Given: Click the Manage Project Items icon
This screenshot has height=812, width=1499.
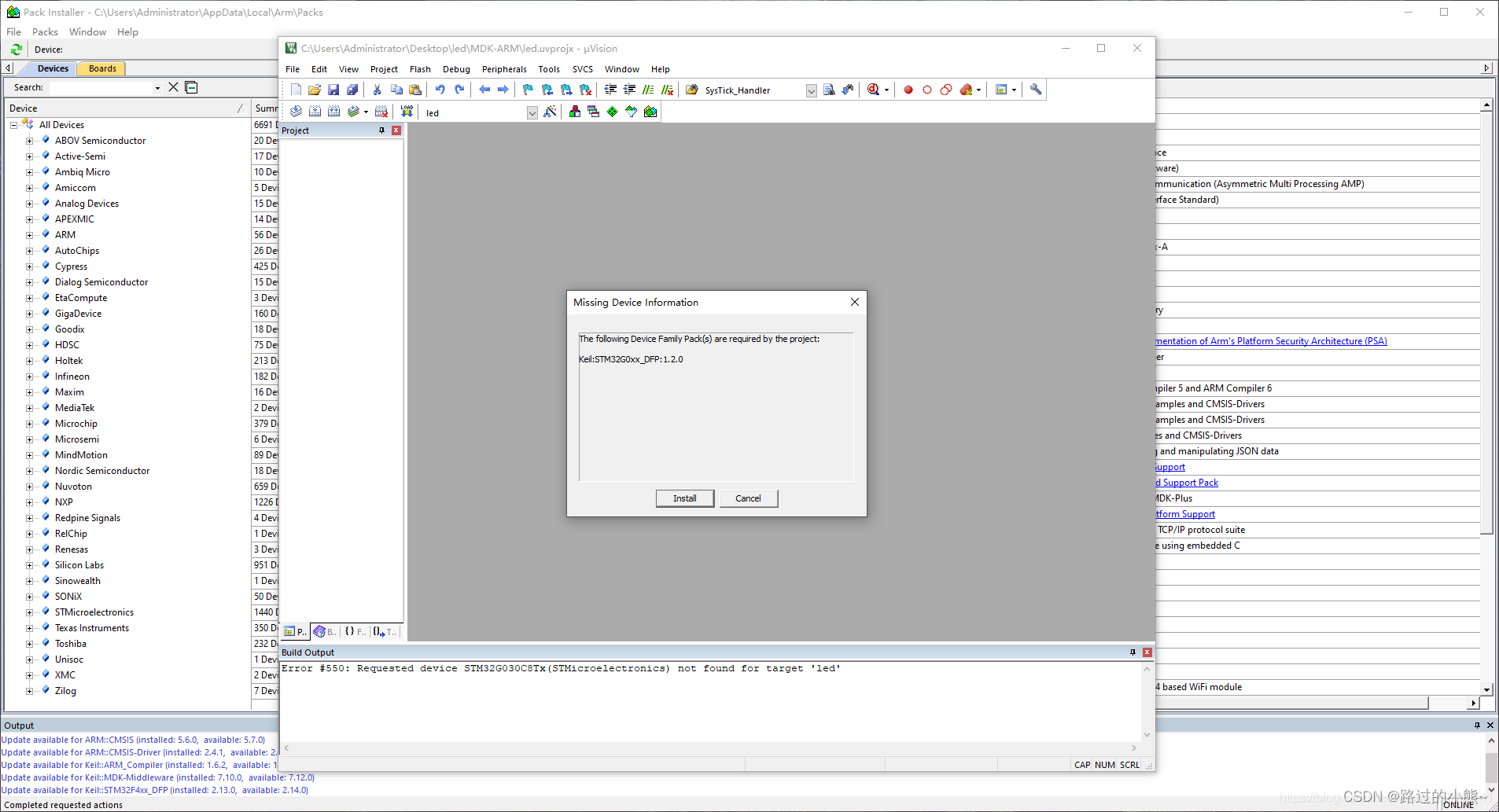Looking at the screenshot, I should (575, 112).
